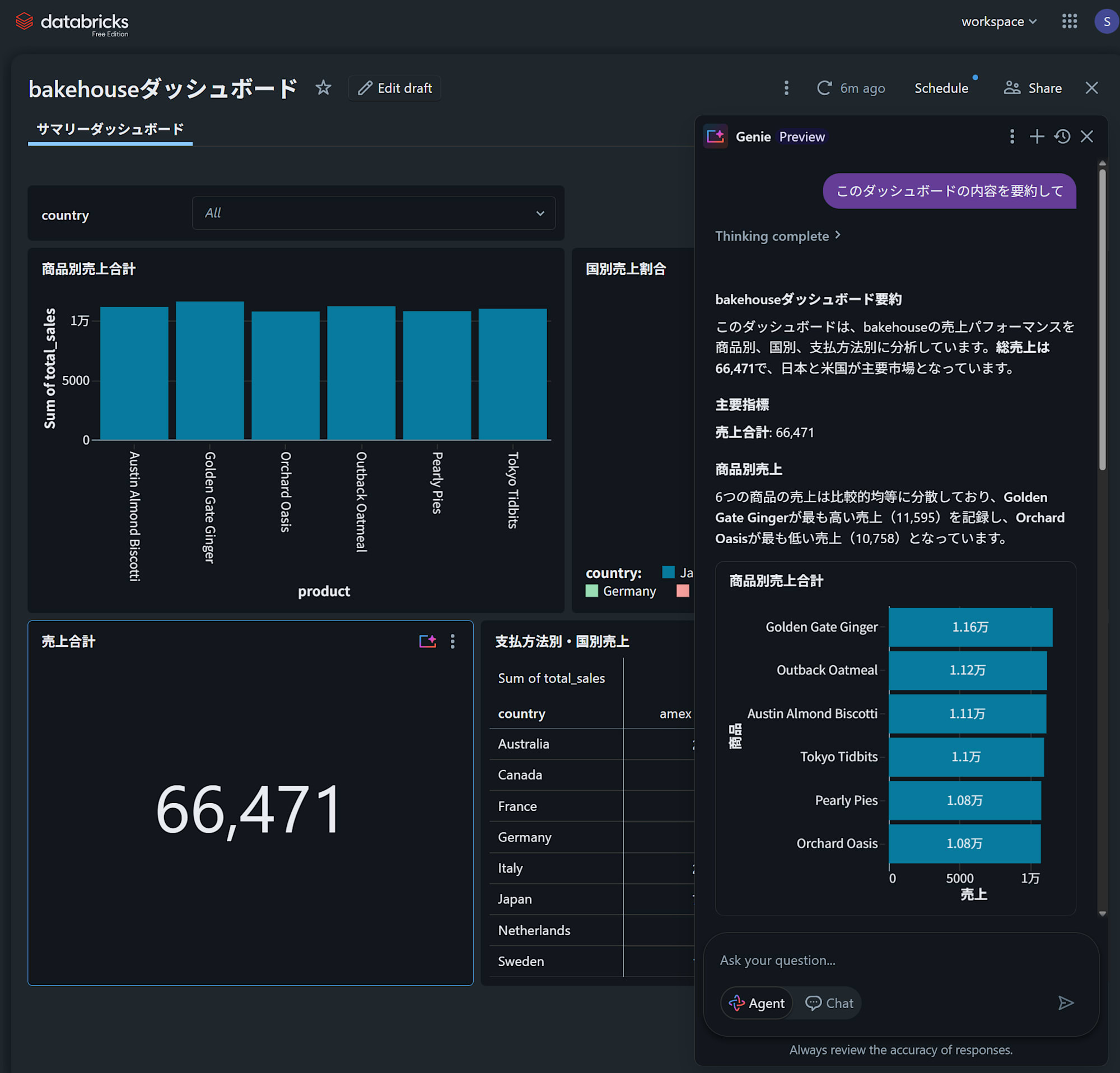Viewport: 1120px width, 1073px height.
Task: Open the dashboard kebab menu
Action: click(786, 88)
